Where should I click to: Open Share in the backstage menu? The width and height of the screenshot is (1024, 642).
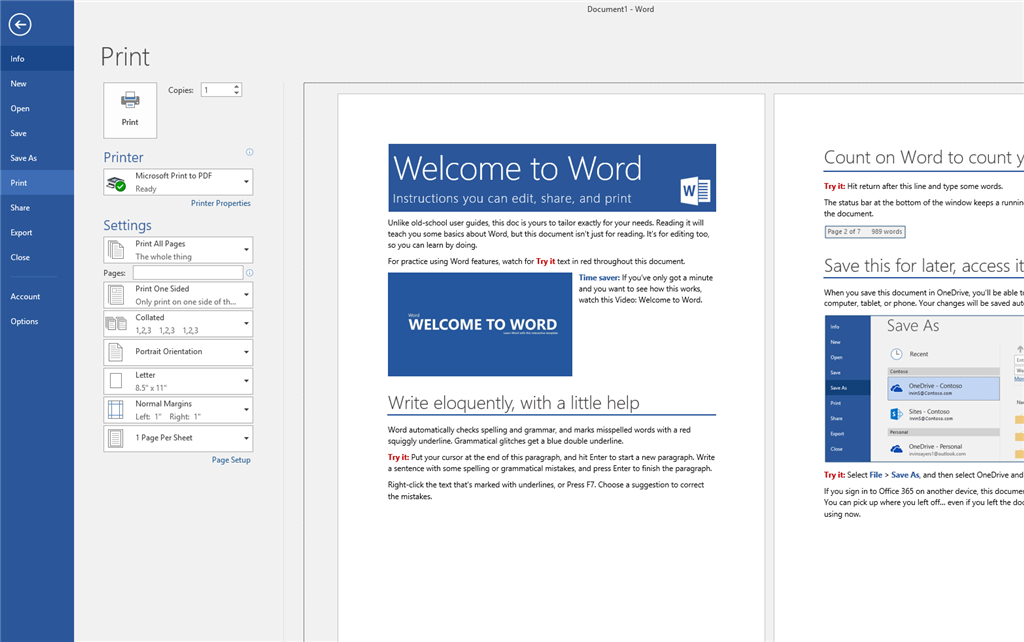pos(37,208)
